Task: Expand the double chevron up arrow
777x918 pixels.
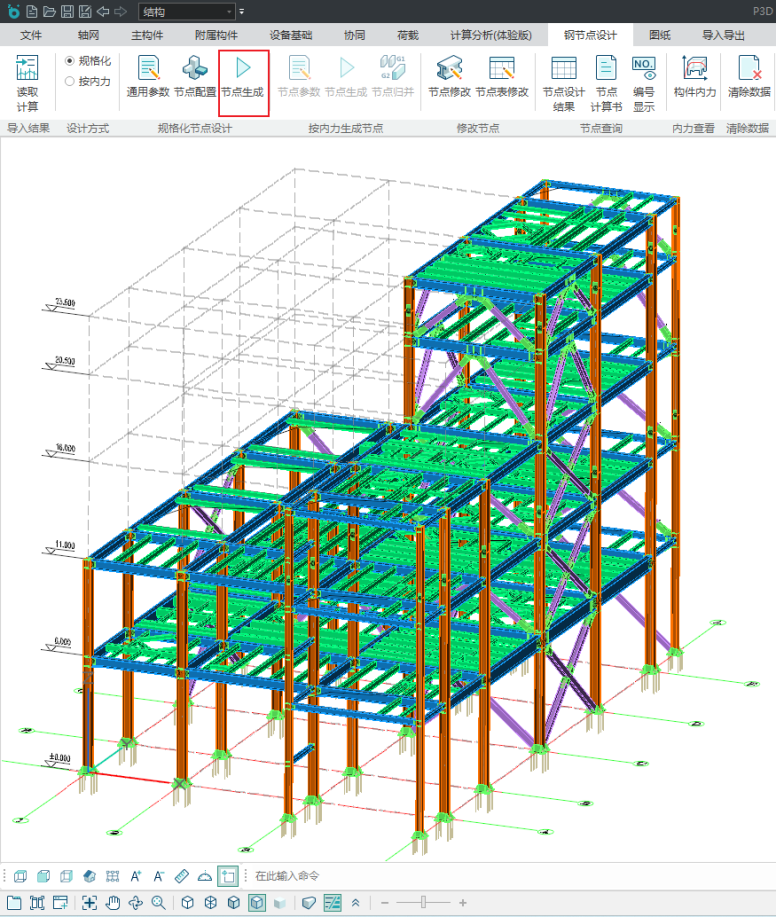Action: [x=355, y=903]
